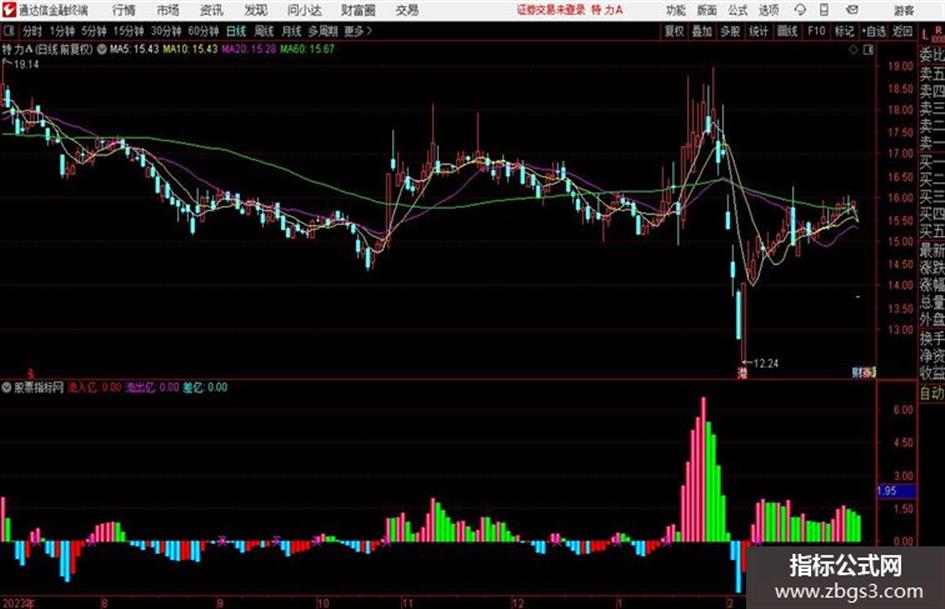Open the 交易 menu

407,10
